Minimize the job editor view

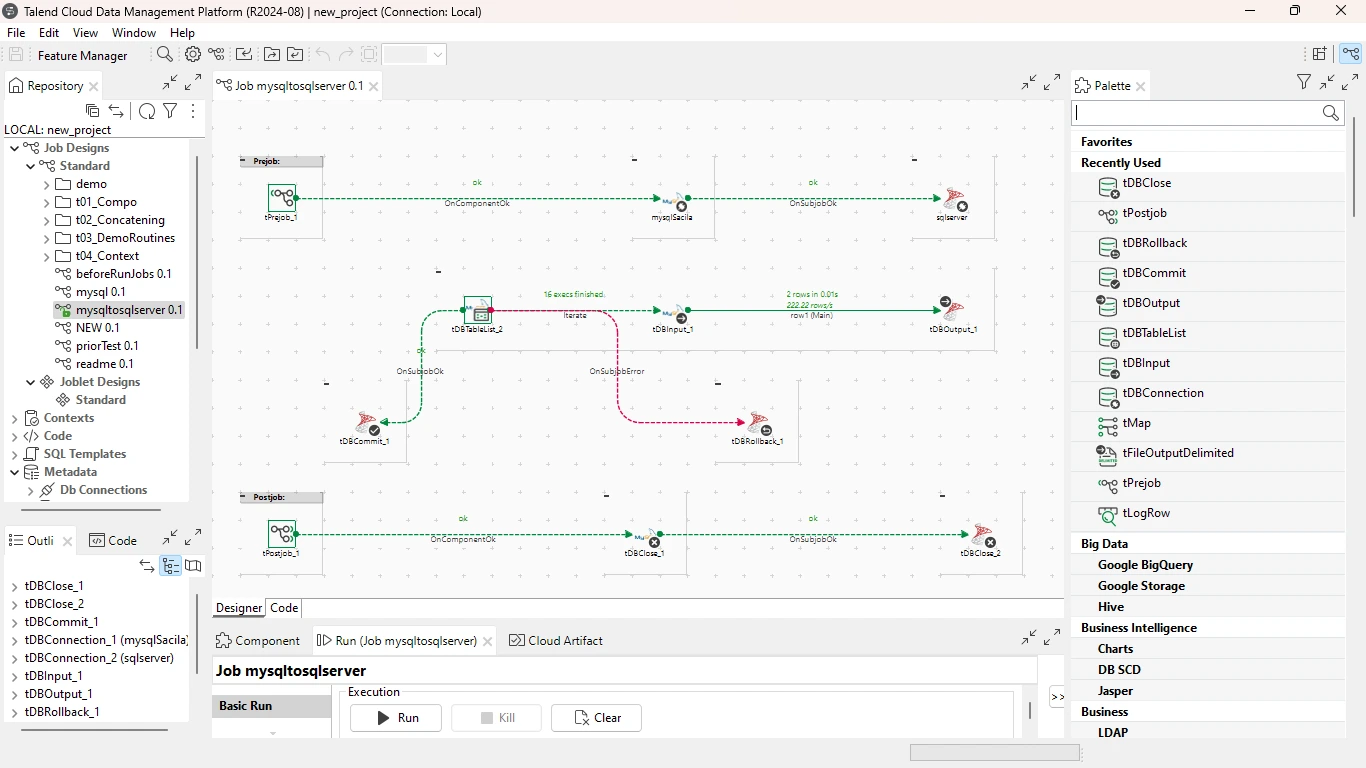(x=1029, y=83)
